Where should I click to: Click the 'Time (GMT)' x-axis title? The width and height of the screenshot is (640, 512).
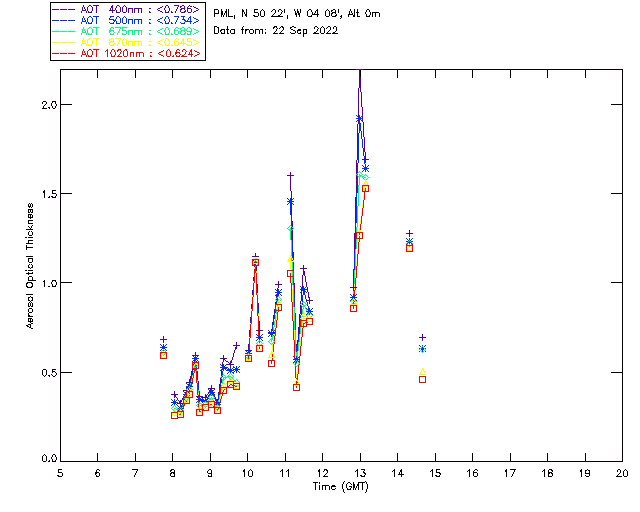point(340,485)
